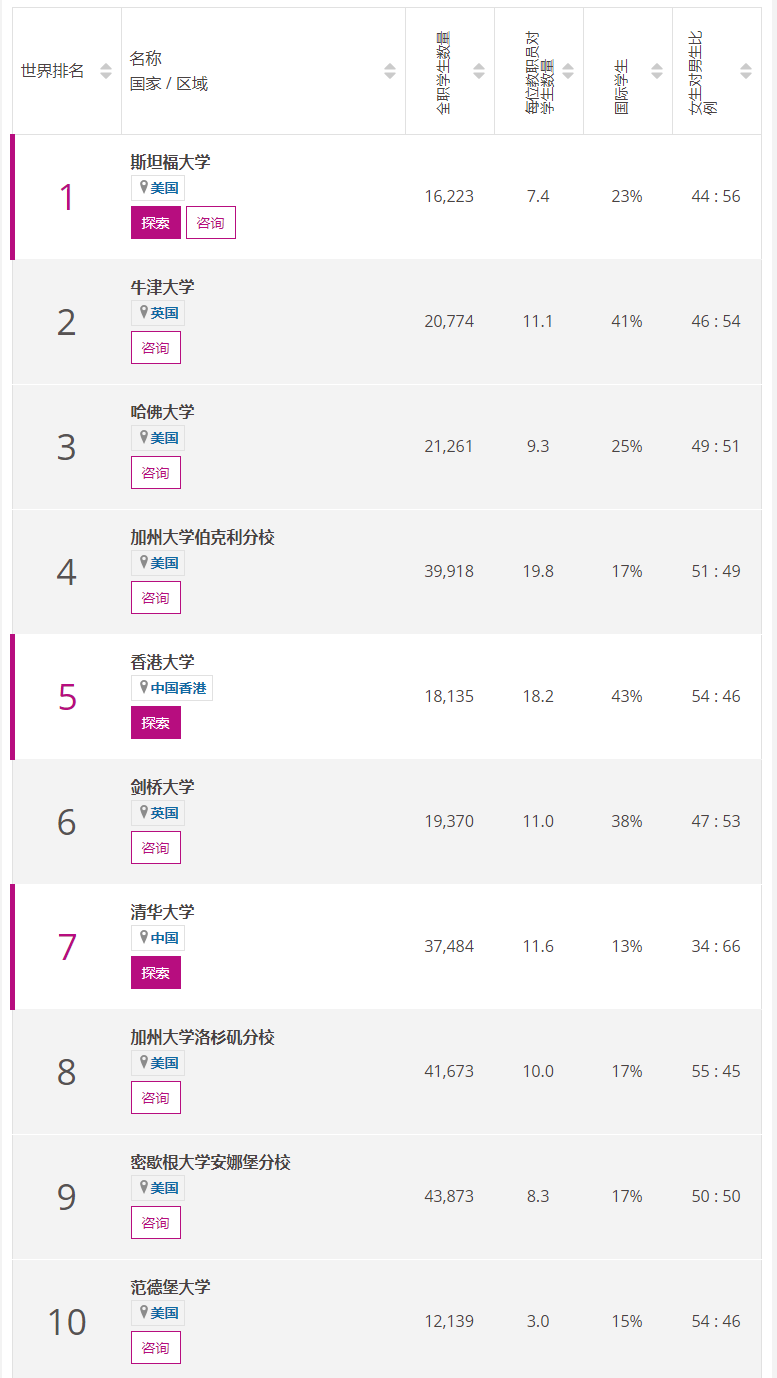Click 咨询 button under 牛津大学
777x1378 pixels.
156,347
